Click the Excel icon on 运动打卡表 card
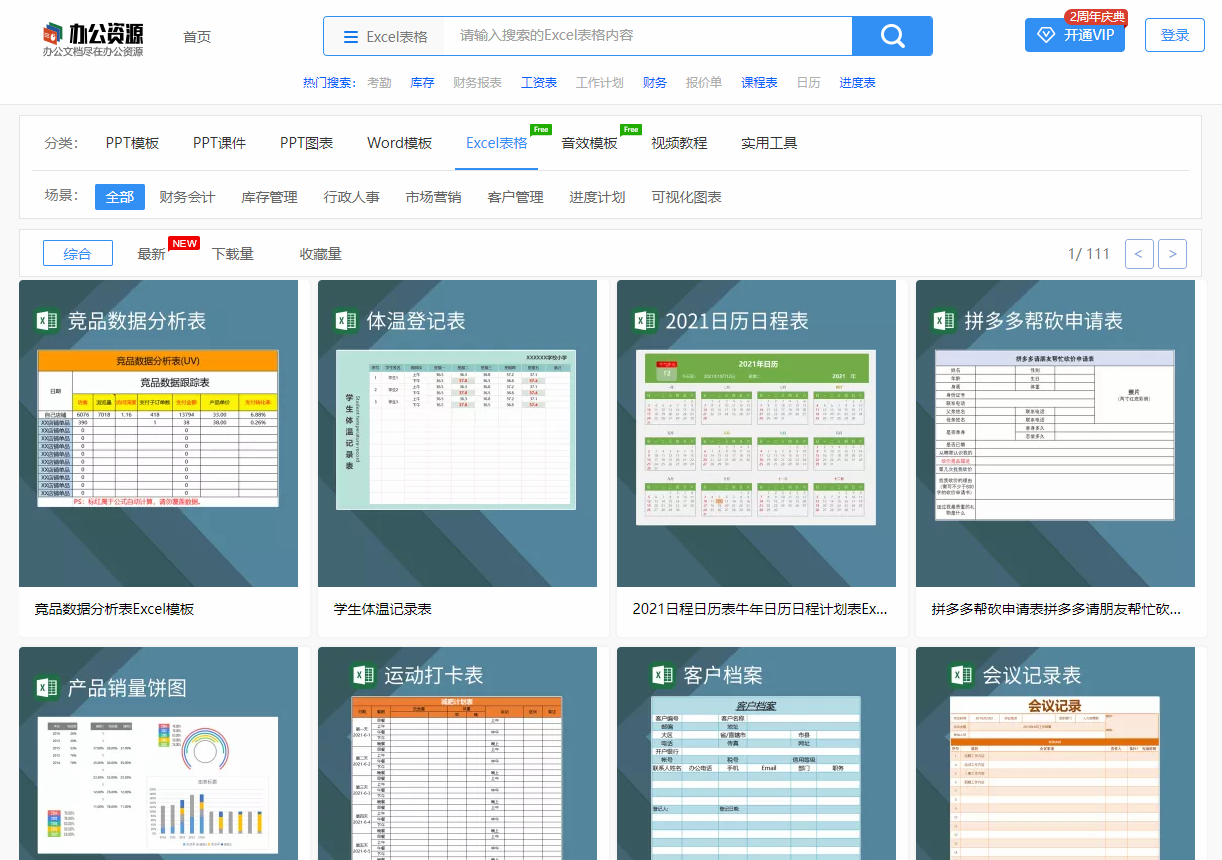 (x=363, y=675)
